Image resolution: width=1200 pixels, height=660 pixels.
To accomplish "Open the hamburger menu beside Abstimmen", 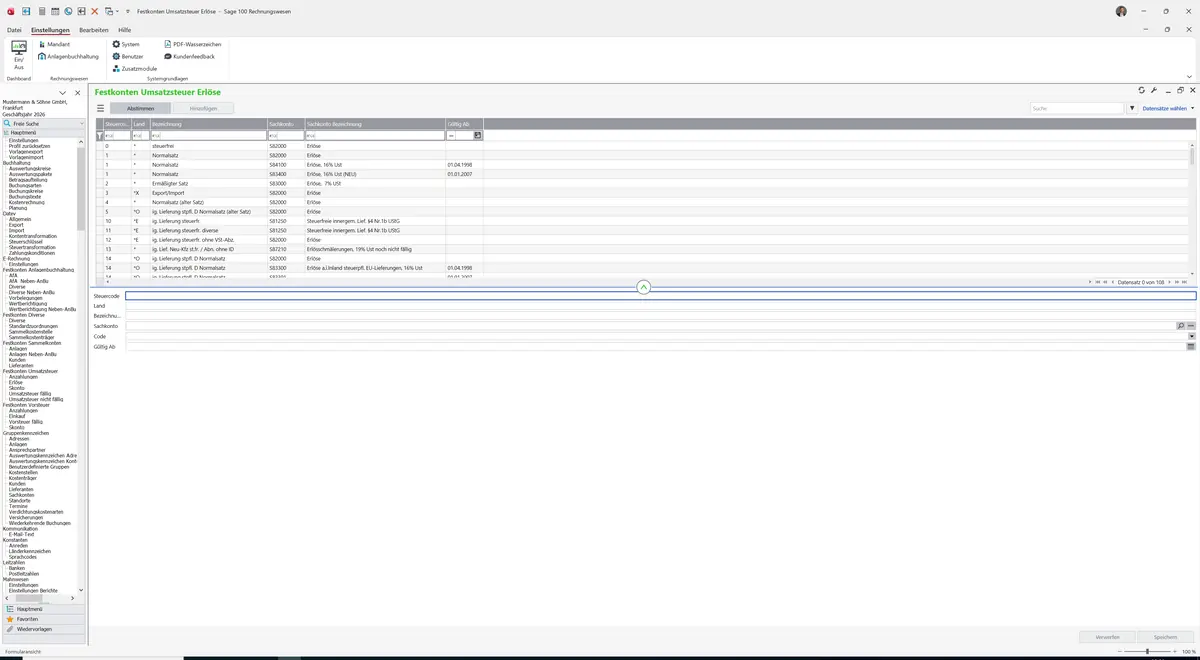I will (x=100, y=108).
